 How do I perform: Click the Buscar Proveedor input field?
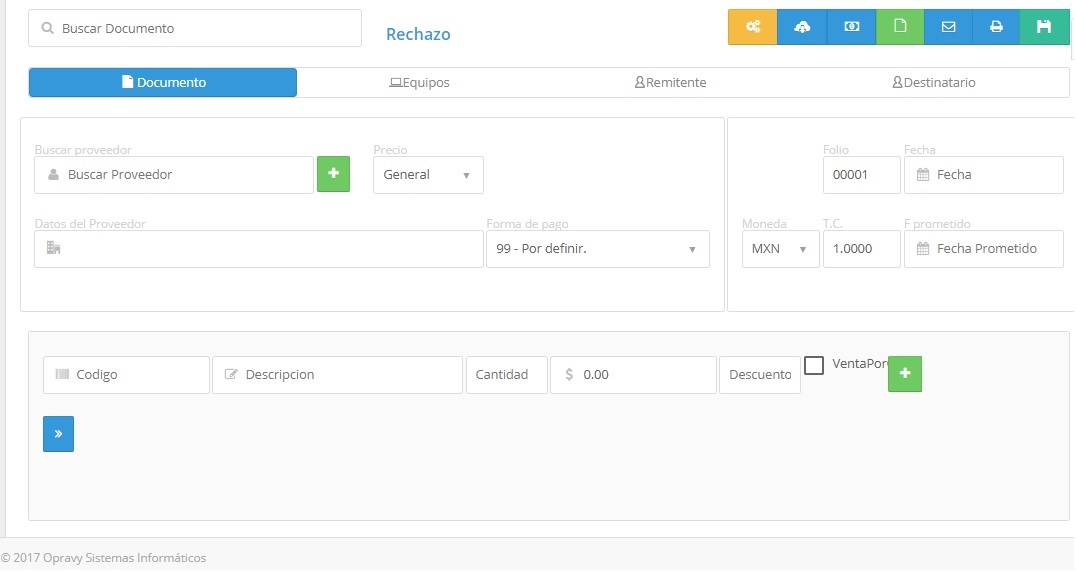coord(174,175)
